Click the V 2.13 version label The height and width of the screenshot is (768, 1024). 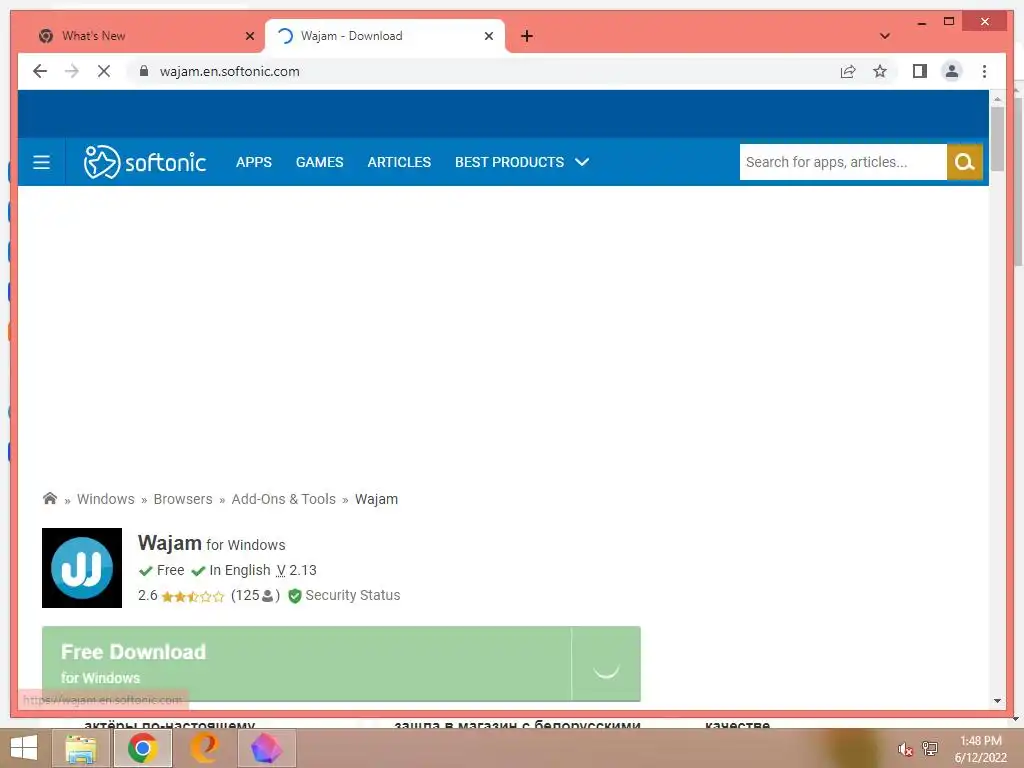pos(296,570)
